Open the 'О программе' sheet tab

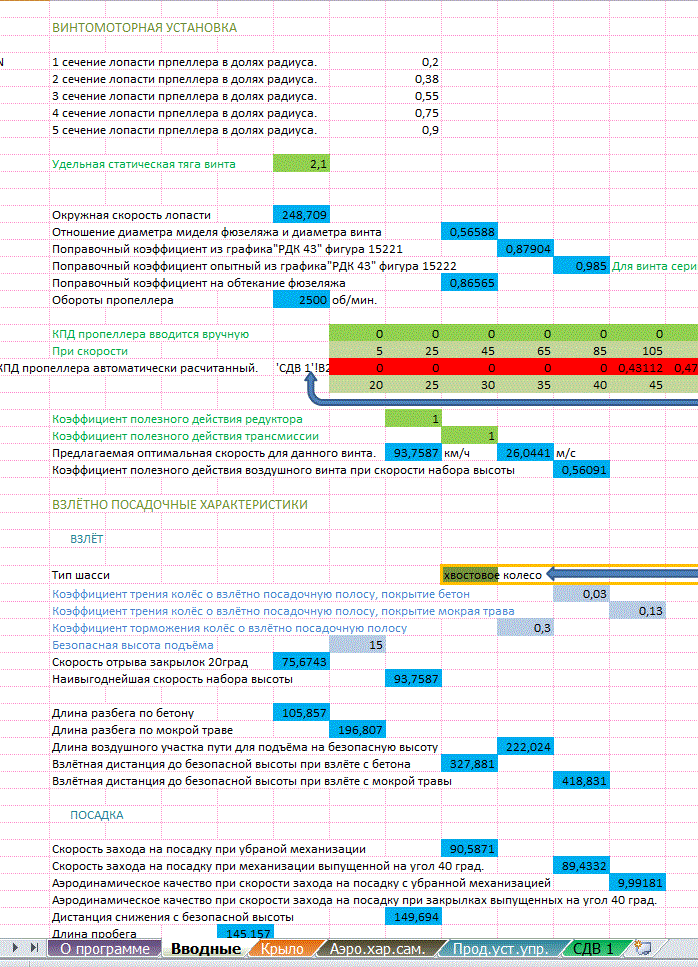[x=105, y=948]
